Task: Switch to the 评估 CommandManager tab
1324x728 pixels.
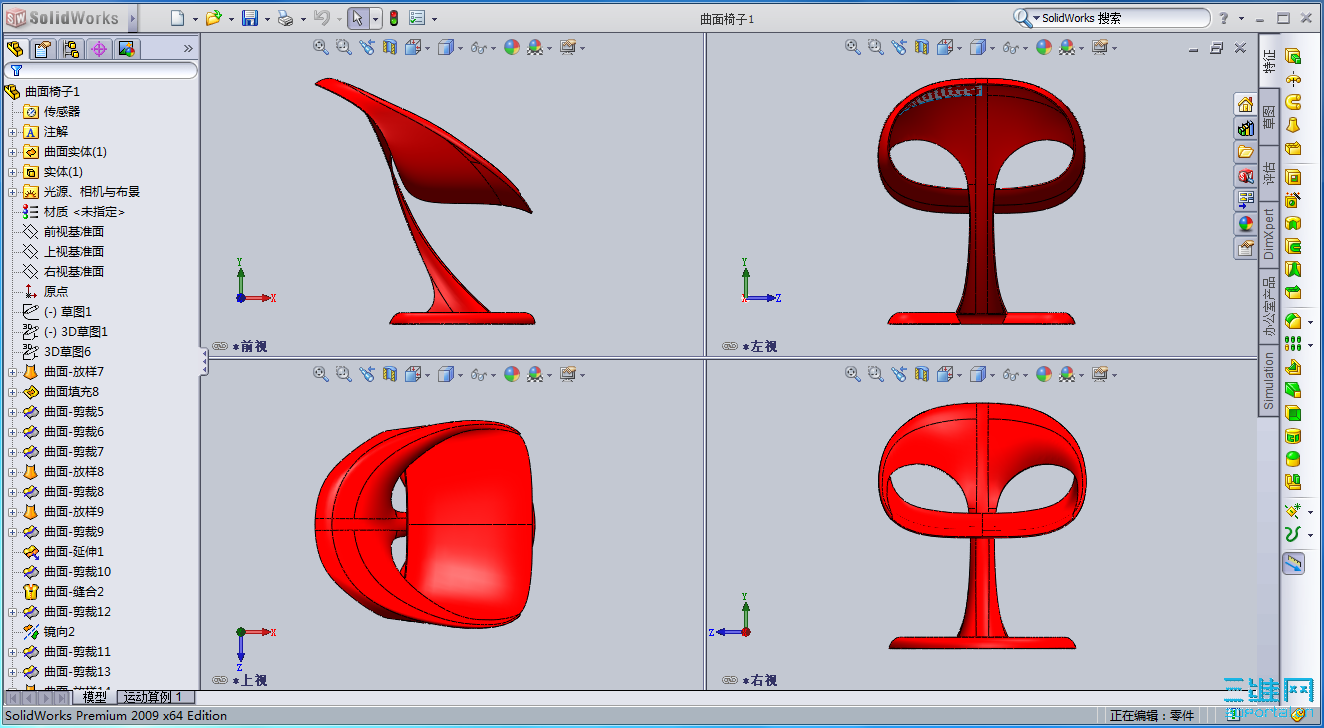Action: tap(1269, 172)
